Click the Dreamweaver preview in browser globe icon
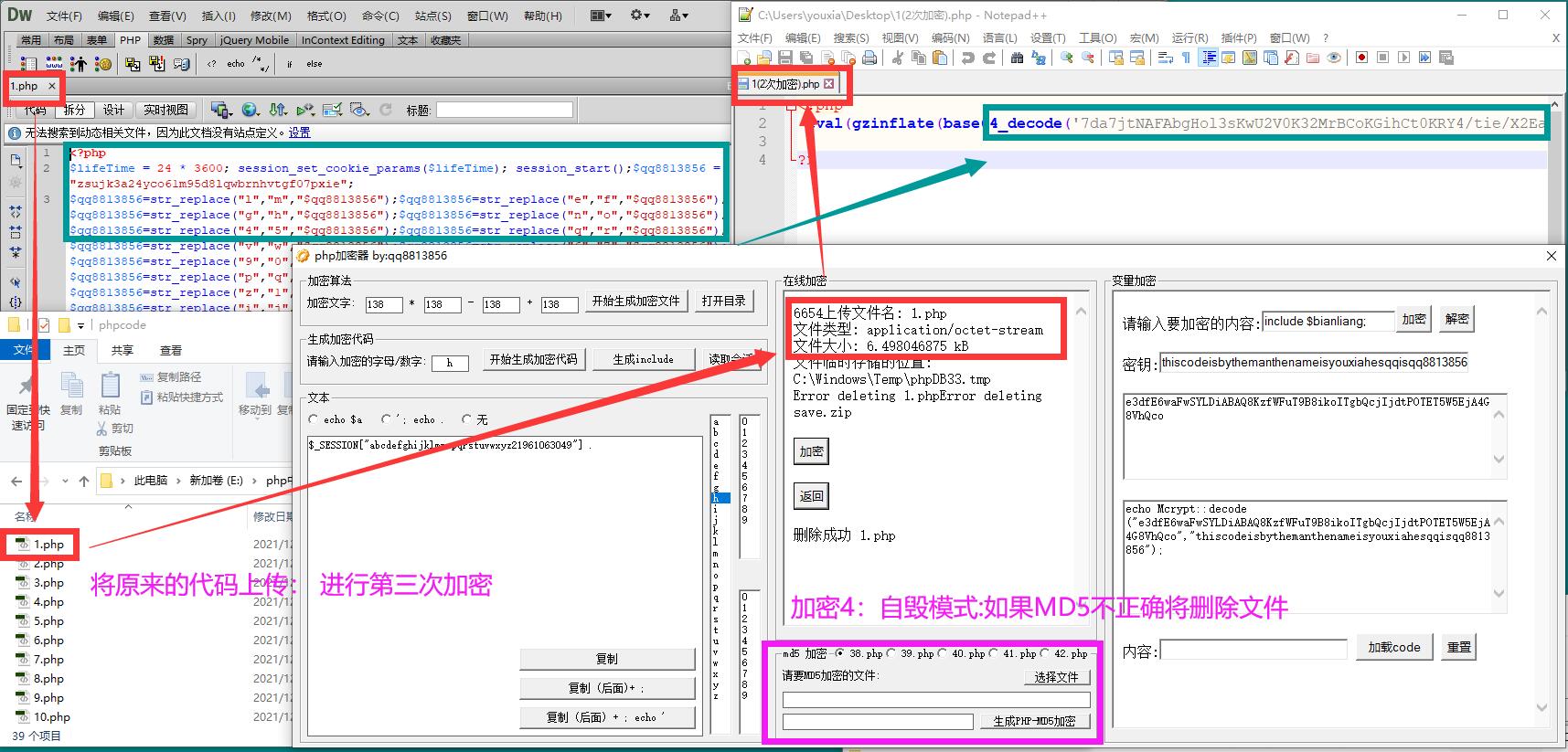The image size is (1568, 752). [250, 110]
